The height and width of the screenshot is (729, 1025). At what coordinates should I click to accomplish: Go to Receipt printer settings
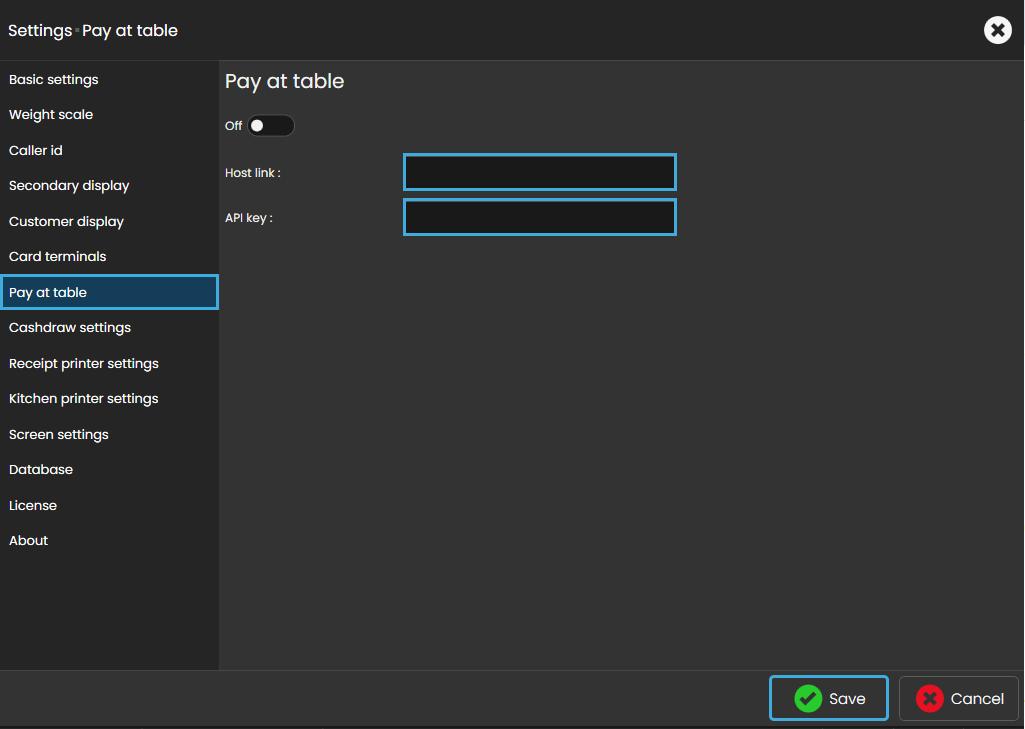pos(84,364)
